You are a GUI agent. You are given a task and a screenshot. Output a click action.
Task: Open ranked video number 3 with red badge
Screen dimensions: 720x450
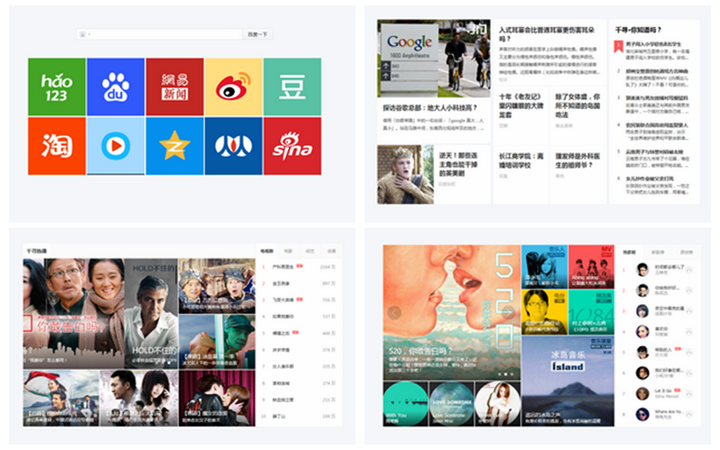[298, 300]
